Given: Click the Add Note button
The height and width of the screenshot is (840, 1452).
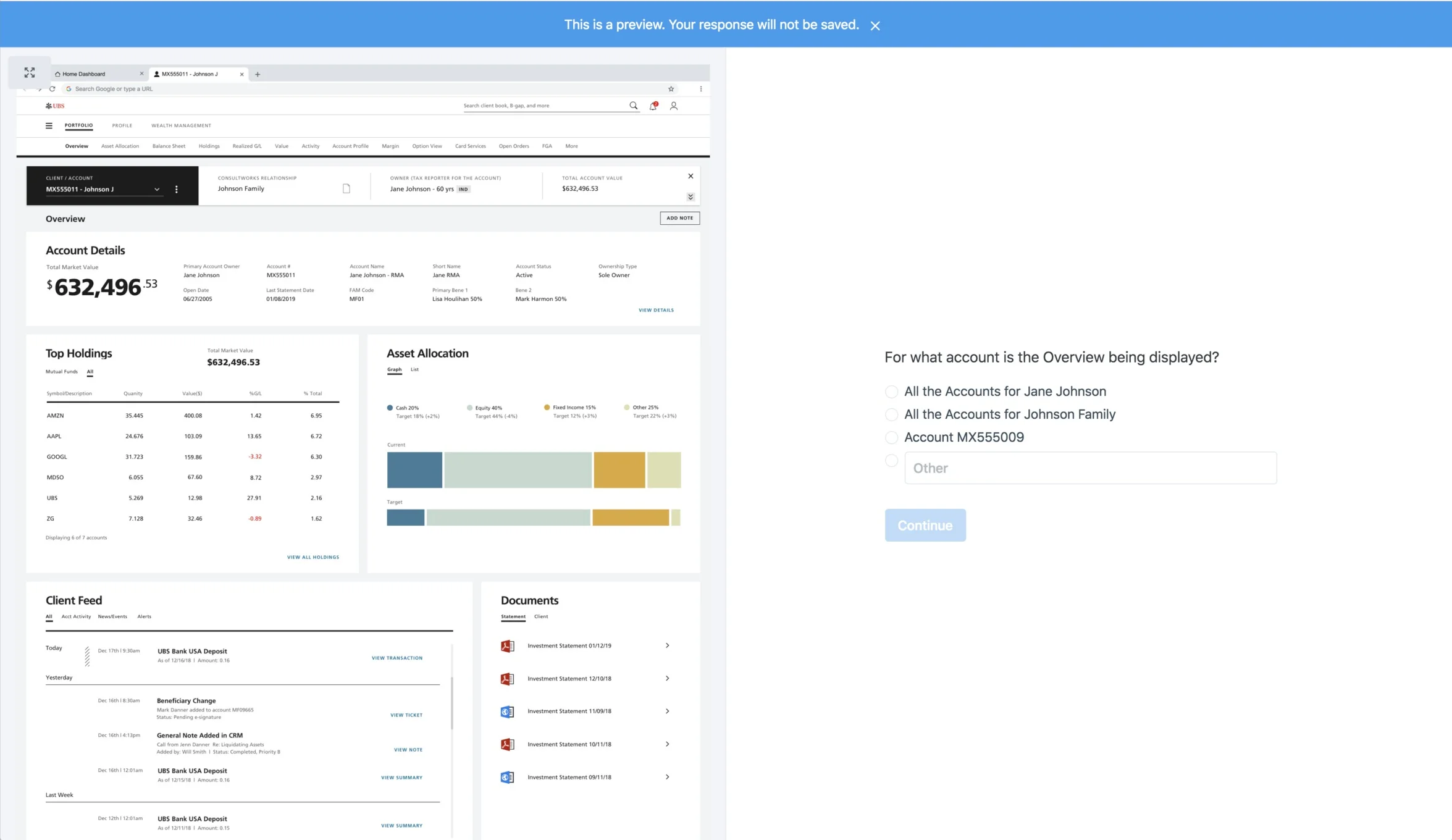Looking at the screenshot, I should [x=679, y=218].
